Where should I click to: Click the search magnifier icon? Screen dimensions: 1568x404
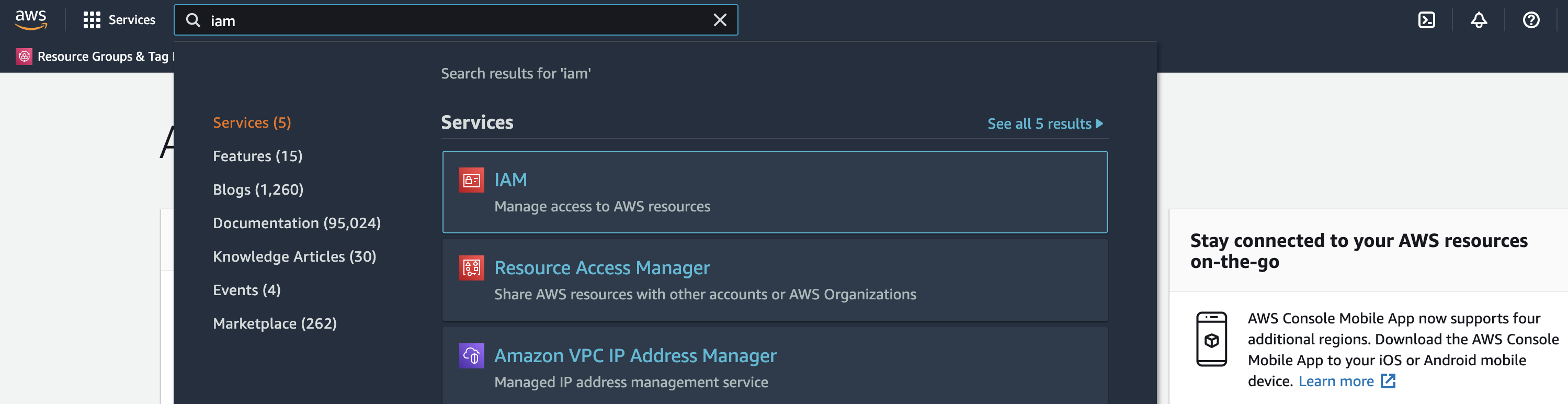193,20
